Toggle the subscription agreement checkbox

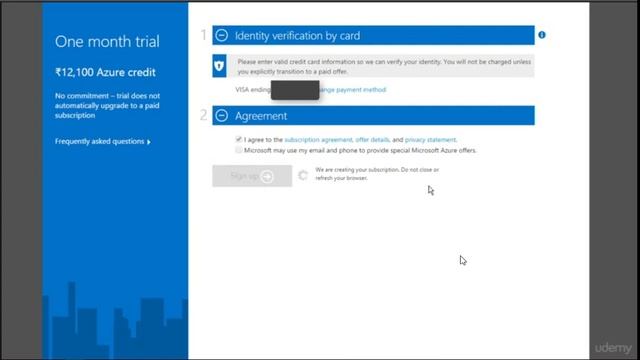(239, 139)
